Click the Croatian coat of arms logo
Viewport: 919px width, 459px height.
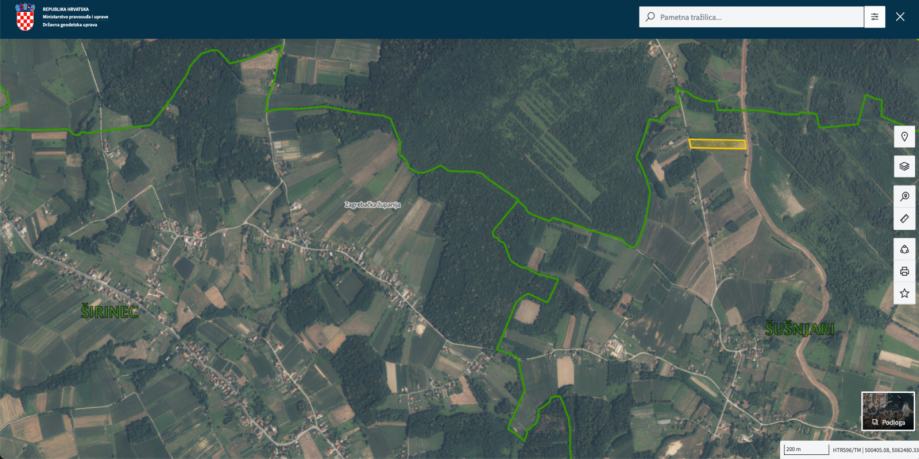click(x=25, y=16)
